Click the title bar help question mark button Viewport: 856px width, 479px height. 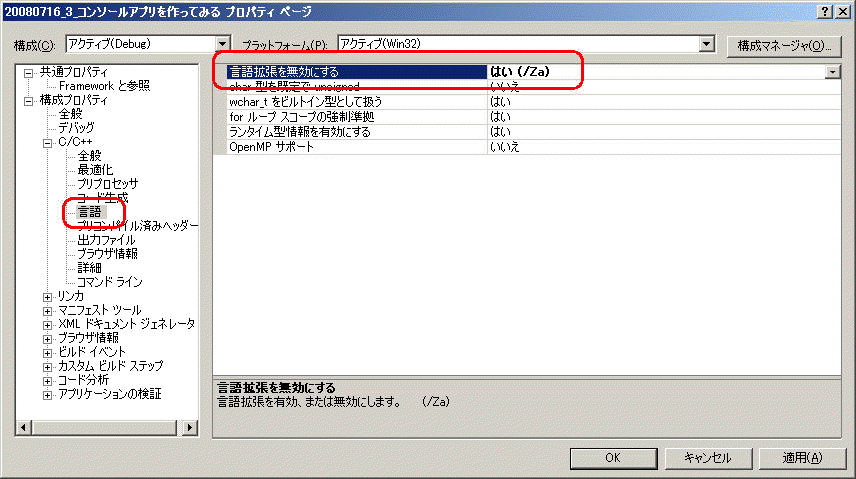[x=825, y=10]
